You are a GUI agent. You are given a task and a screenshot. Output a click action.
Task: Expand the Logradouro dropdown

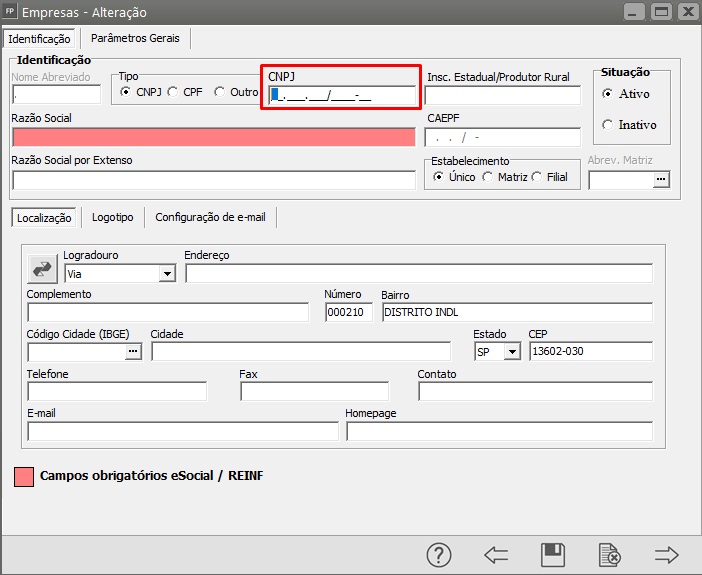pos(166,273)
